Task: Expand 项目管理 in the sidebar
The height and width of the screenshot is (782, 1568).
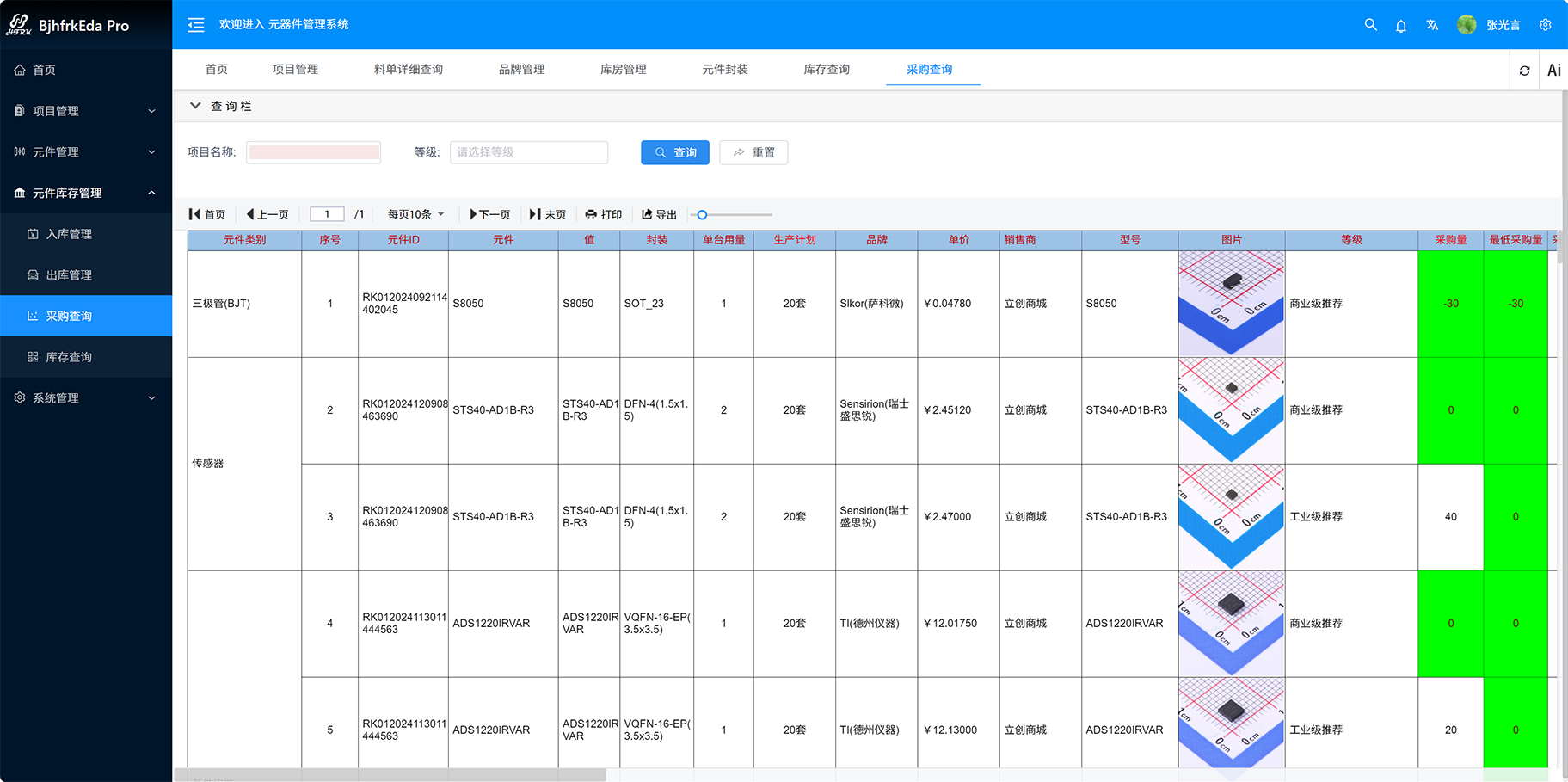Action: click(86, 111)
